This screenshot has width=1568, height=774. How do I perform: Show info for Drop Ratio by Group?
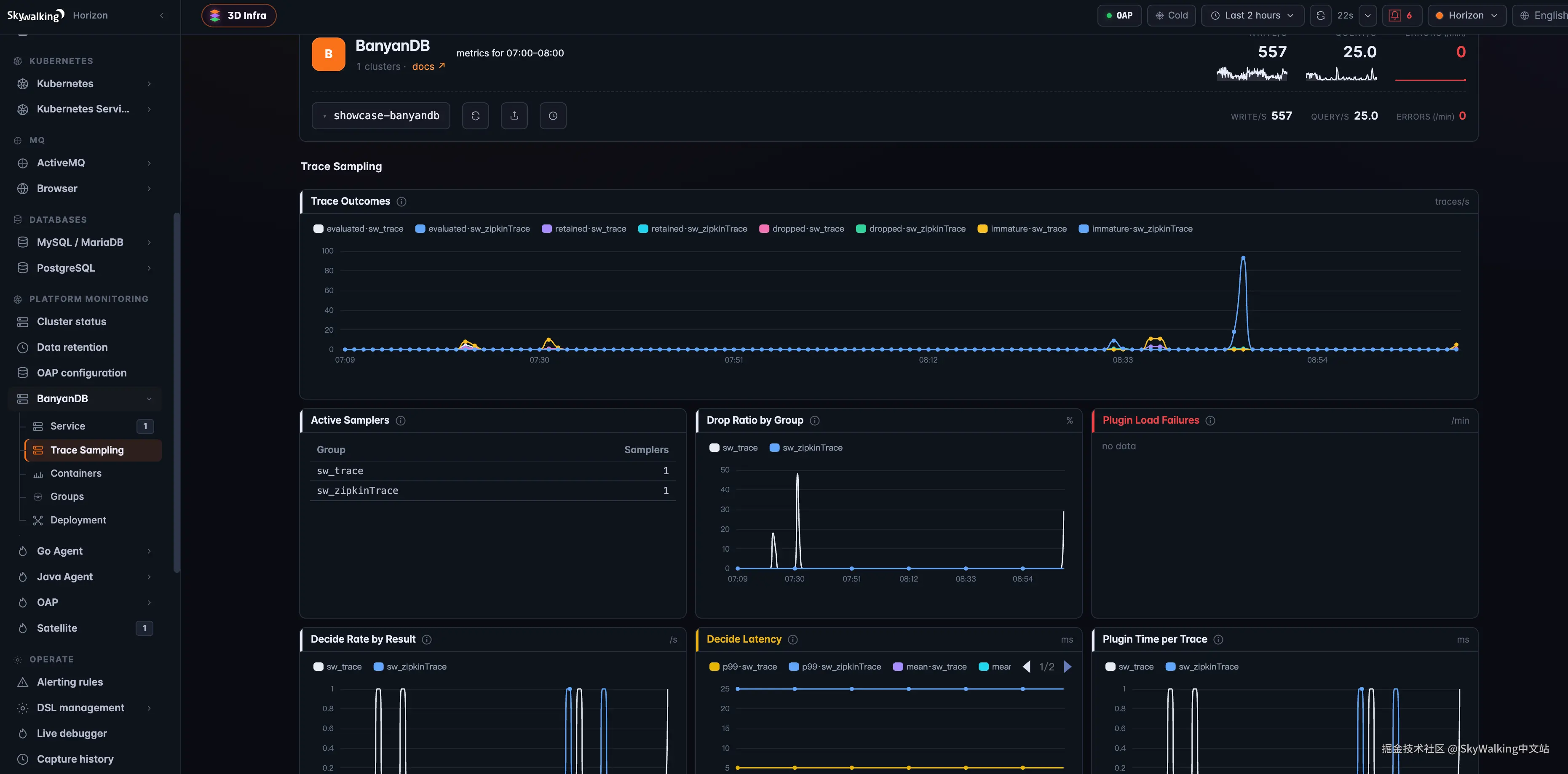pos(814,420)
